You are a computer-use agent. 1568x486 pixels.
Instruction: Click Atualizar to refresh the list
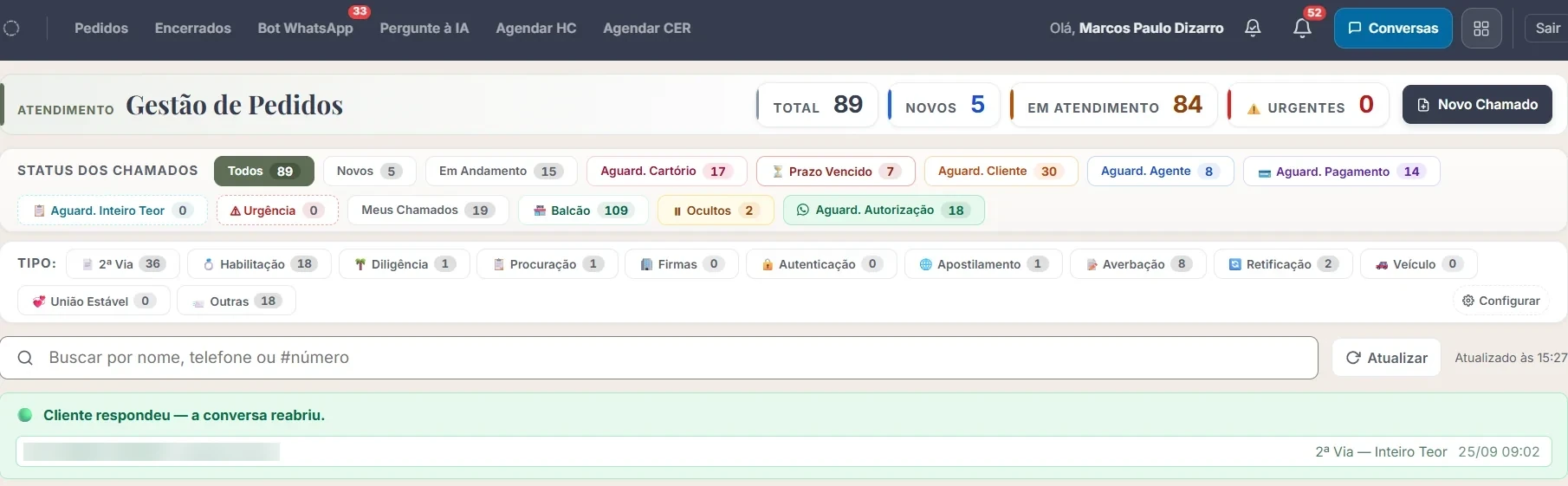pyautogui.click(x=1386, y=358)
